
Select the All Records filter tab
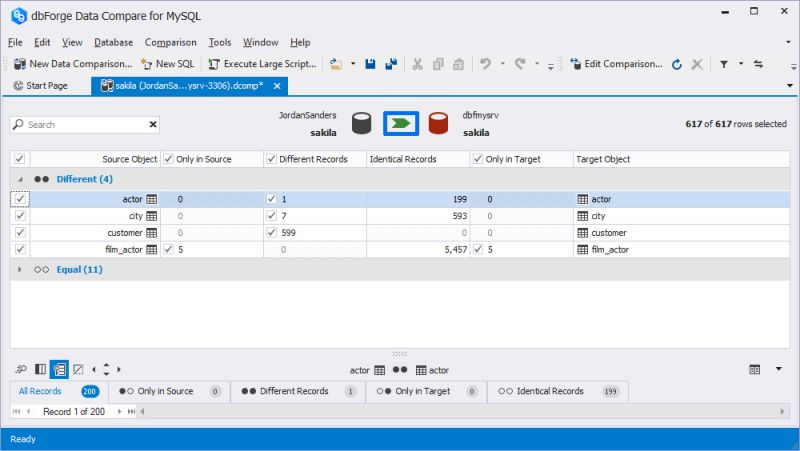click(x=59, y=391)
